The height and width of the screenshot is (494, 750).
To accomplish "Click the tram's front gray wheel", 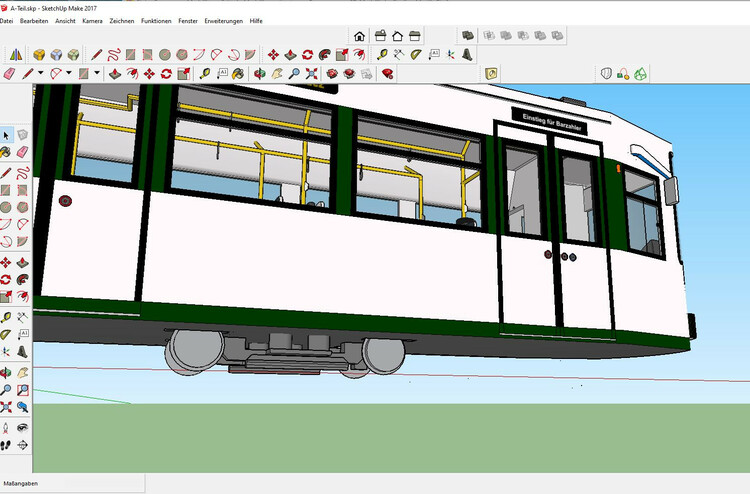I will coord(383,355).
